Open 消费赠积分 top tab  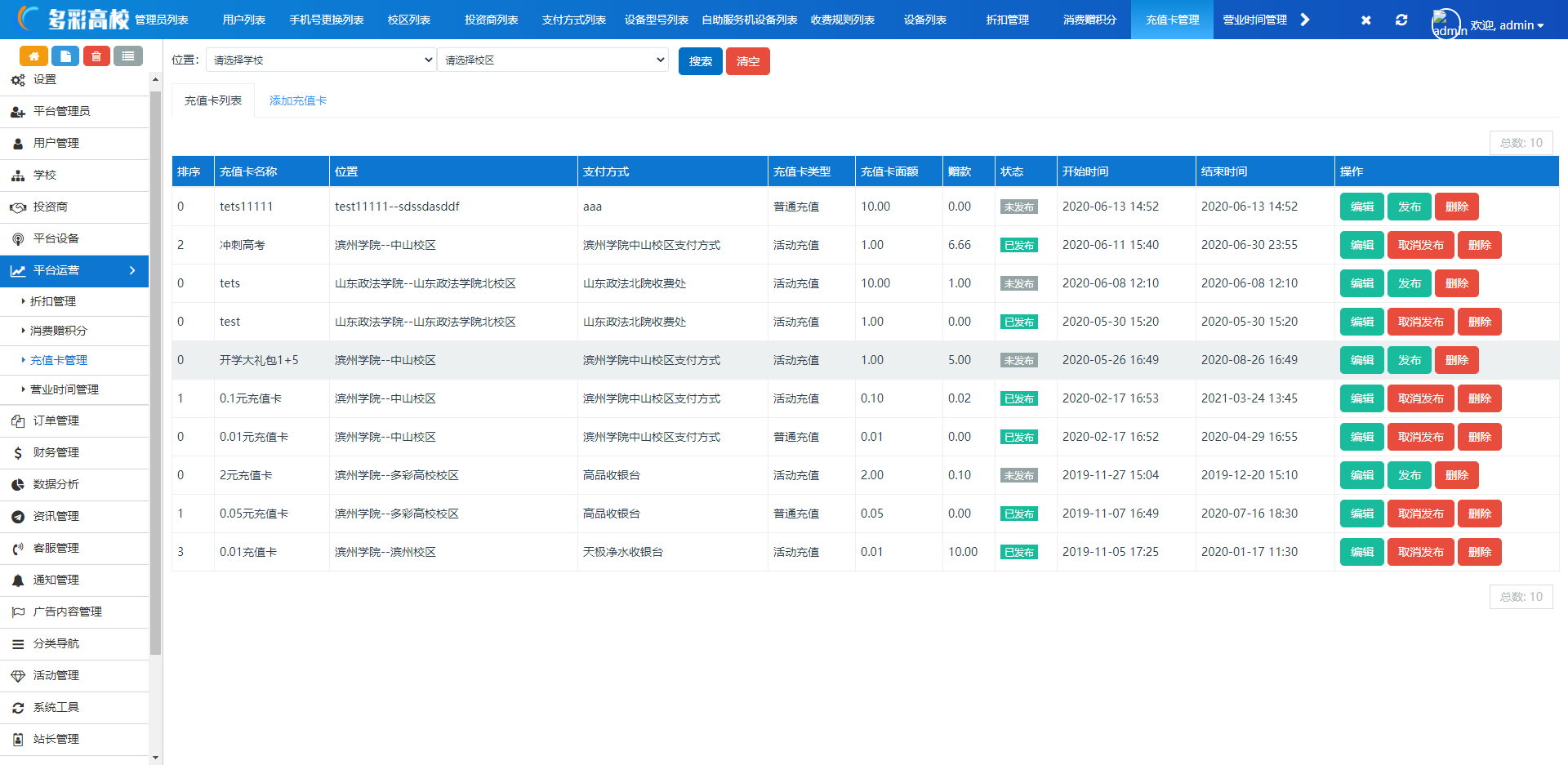(x=1090, y=20)
